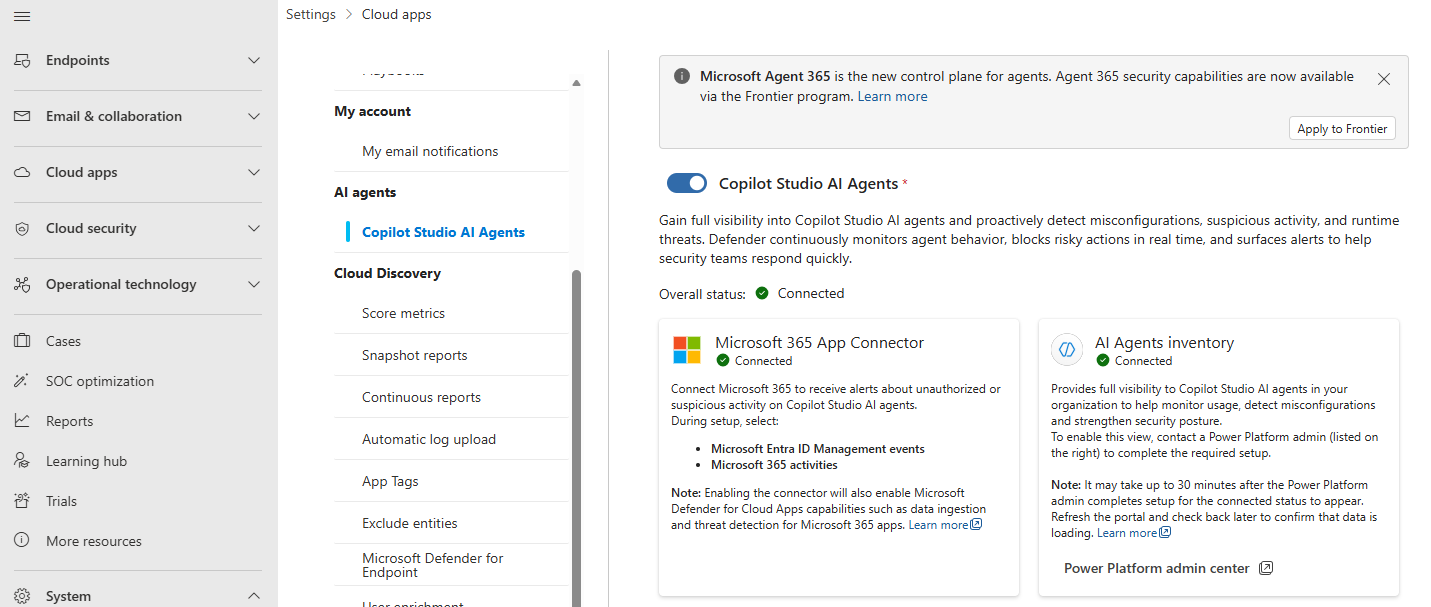Expand the Email & collaboration section

tap(254, 116)
